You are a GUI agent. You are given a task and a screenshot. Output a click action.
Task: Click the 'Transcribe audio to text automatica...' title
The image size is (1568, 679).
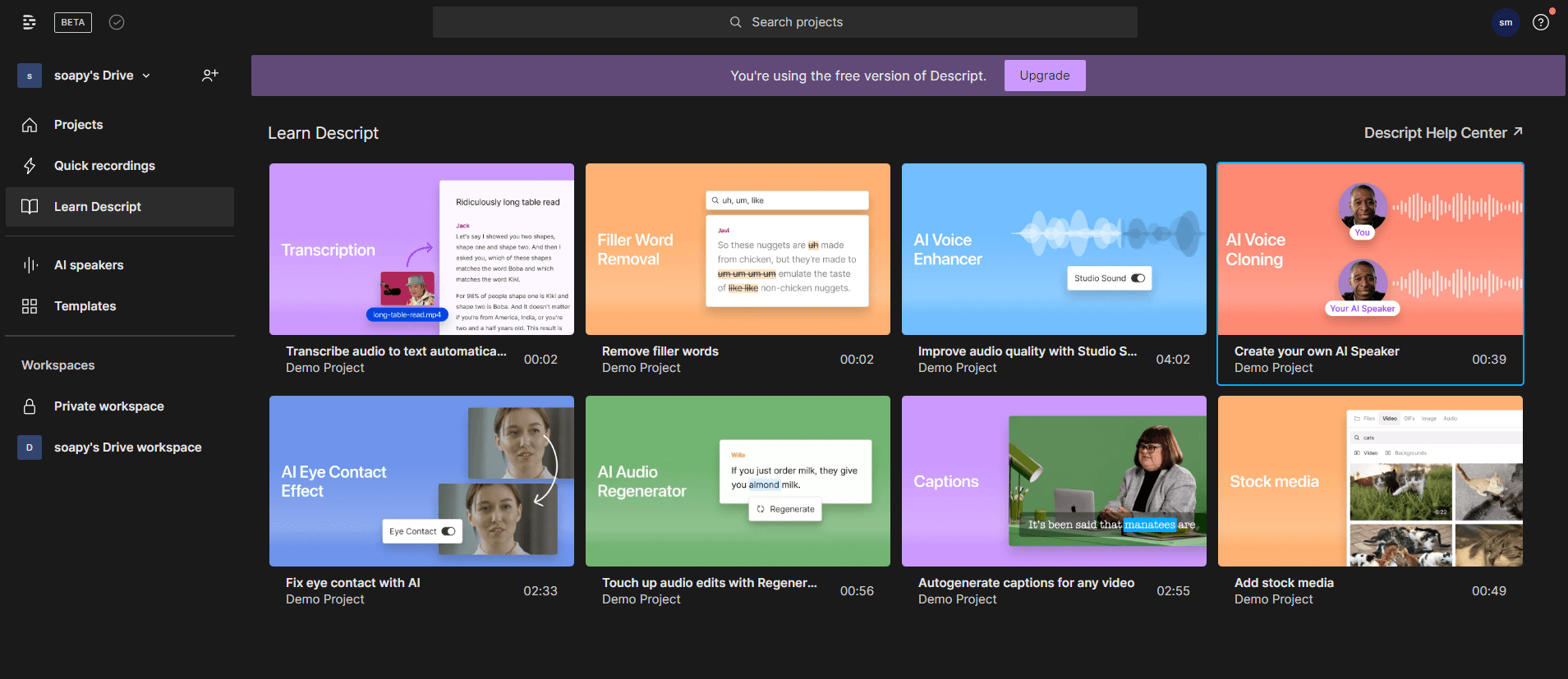pyautogui.click(x=396, y=351)
